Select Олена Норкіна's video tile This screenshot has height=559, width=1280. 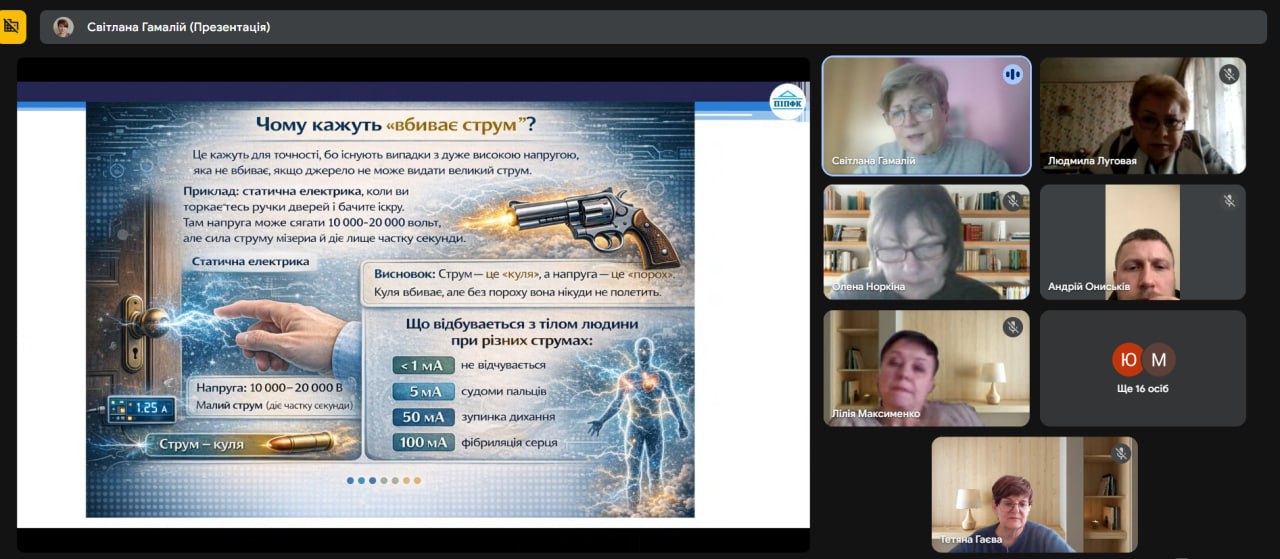pos(926,242)
